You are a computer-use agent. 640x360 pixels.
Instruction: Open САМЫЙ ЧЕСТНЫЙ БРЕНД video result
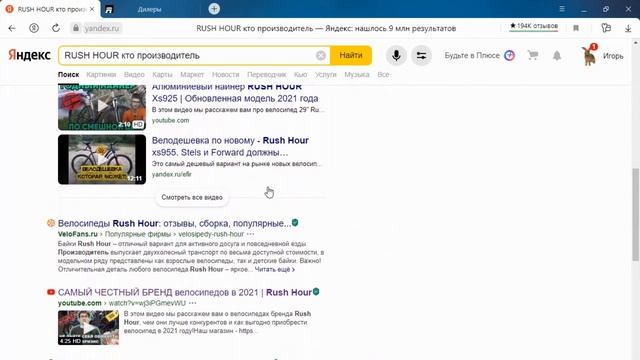[184, 292]
